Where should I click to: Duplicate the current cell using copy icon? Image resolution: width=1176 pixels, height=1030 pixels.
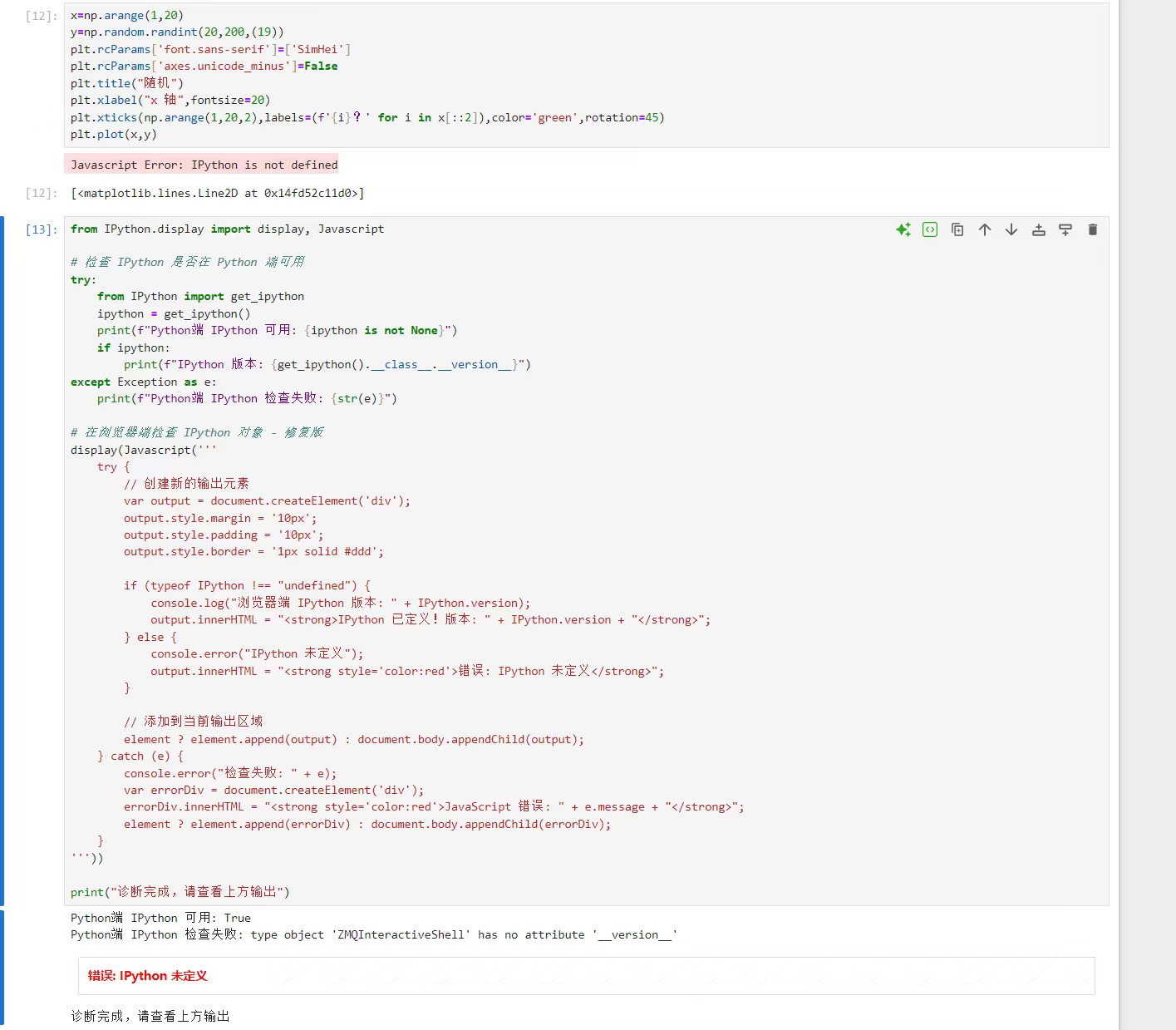(x=957, y=229)
